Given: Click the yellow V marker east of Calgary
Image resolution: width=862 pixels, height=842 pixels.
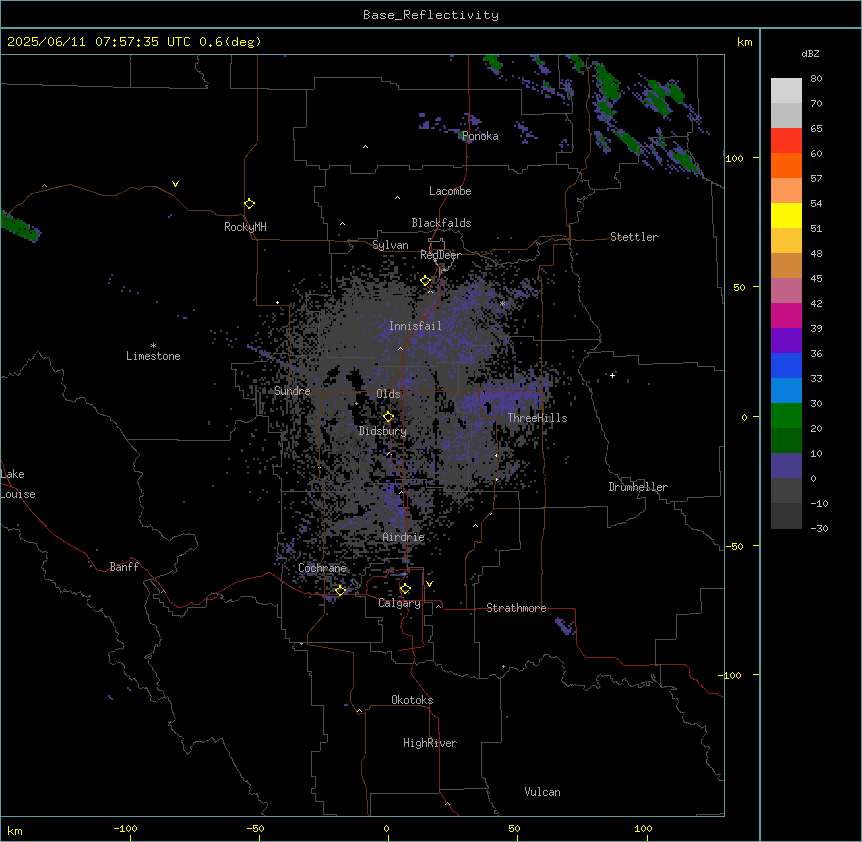Looking at the screenshot, I should [429, 584].
